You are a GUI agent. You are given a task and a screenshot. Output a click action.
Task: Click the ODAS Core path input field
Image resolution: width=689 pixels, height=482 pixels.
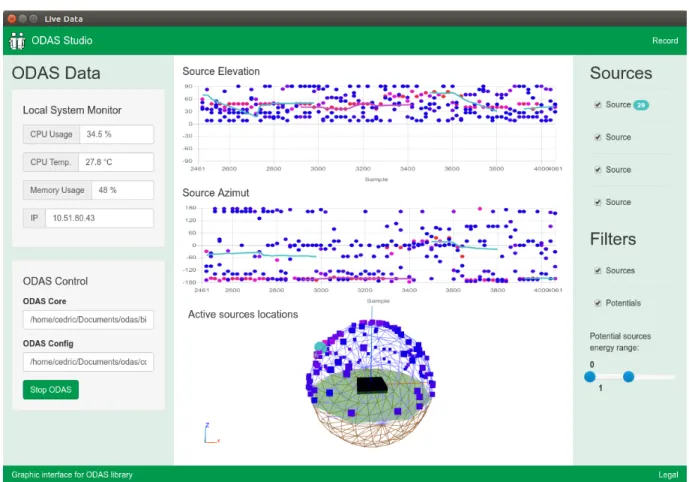(x=88, y=320)
